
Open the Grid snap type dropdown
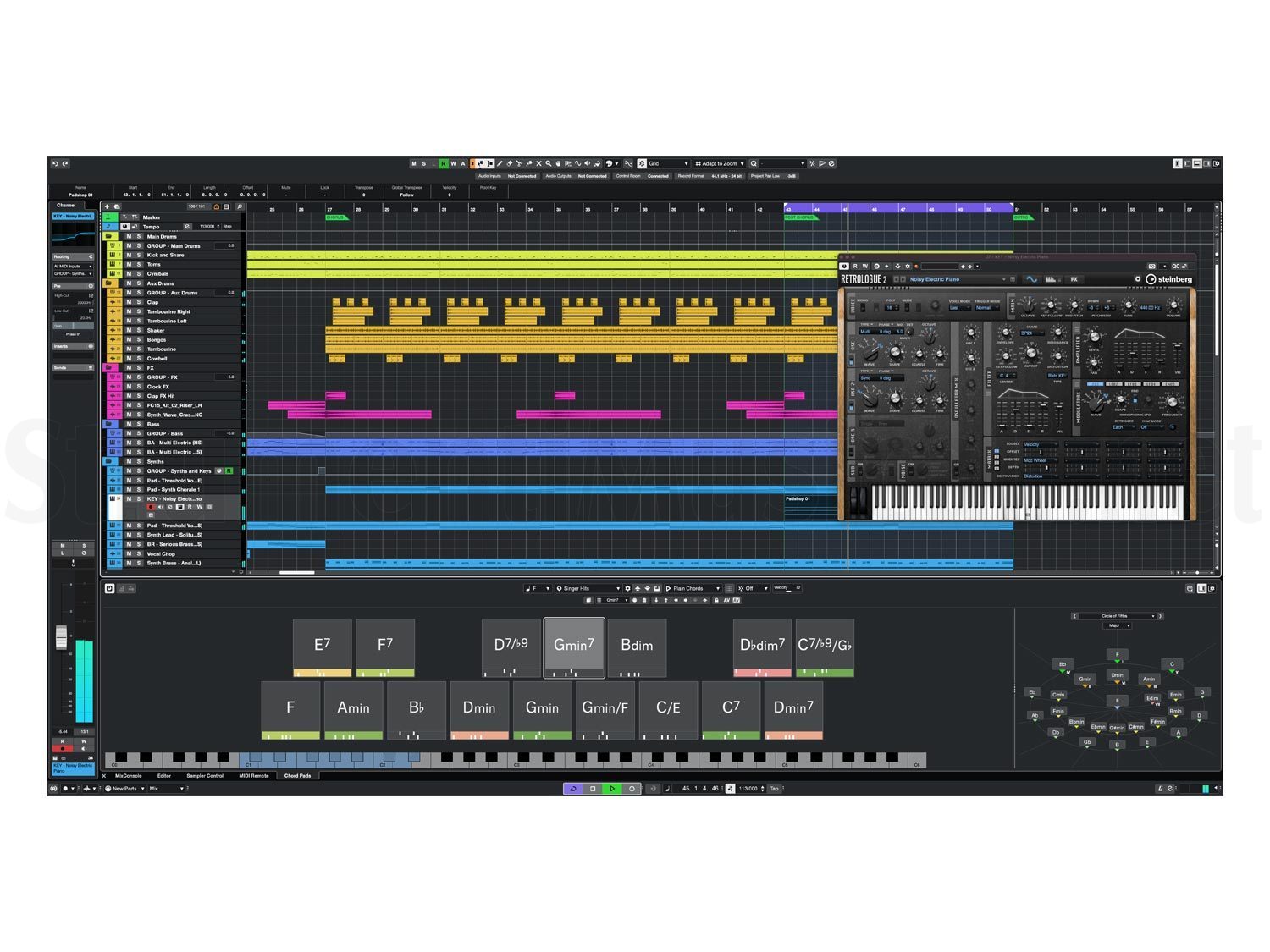tap(669, 163)
